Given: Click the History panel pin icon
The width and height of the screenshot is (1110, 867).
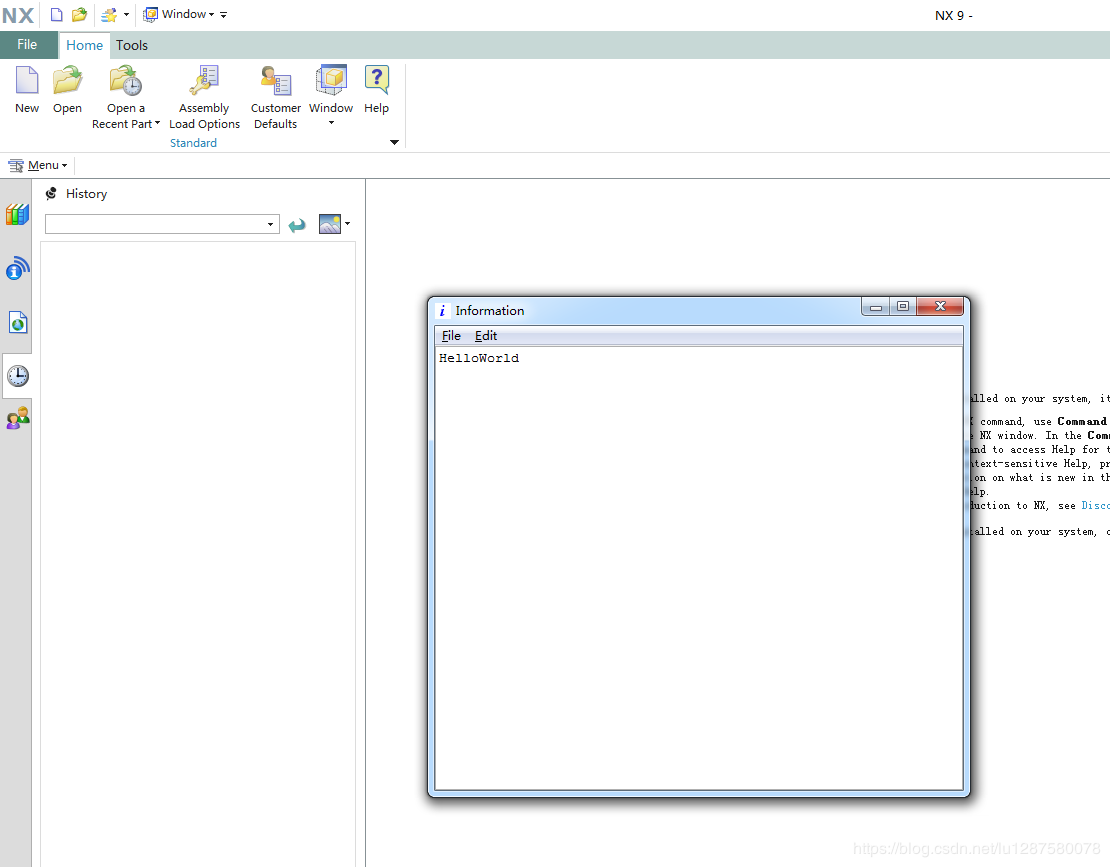Looking at the screenshot, I should click(x=51, y=193).
